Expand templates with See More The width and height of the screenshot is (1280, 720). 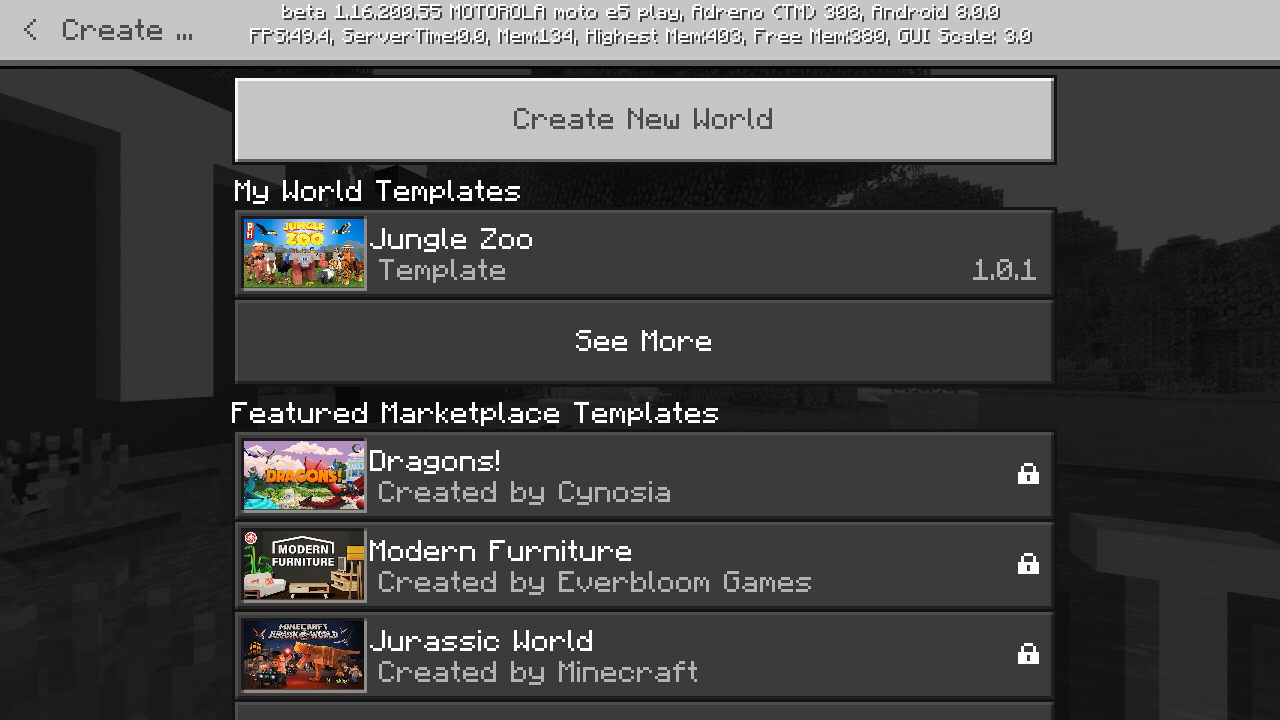coord(644,341)
